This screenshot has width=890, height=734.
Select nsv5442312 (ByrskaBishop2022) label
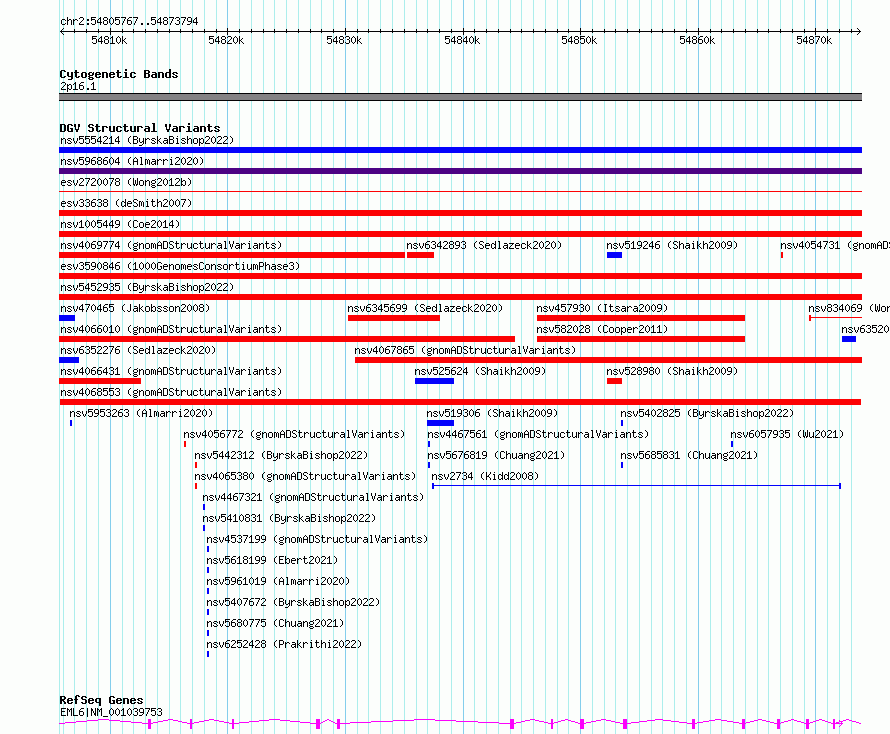(282, 455)
